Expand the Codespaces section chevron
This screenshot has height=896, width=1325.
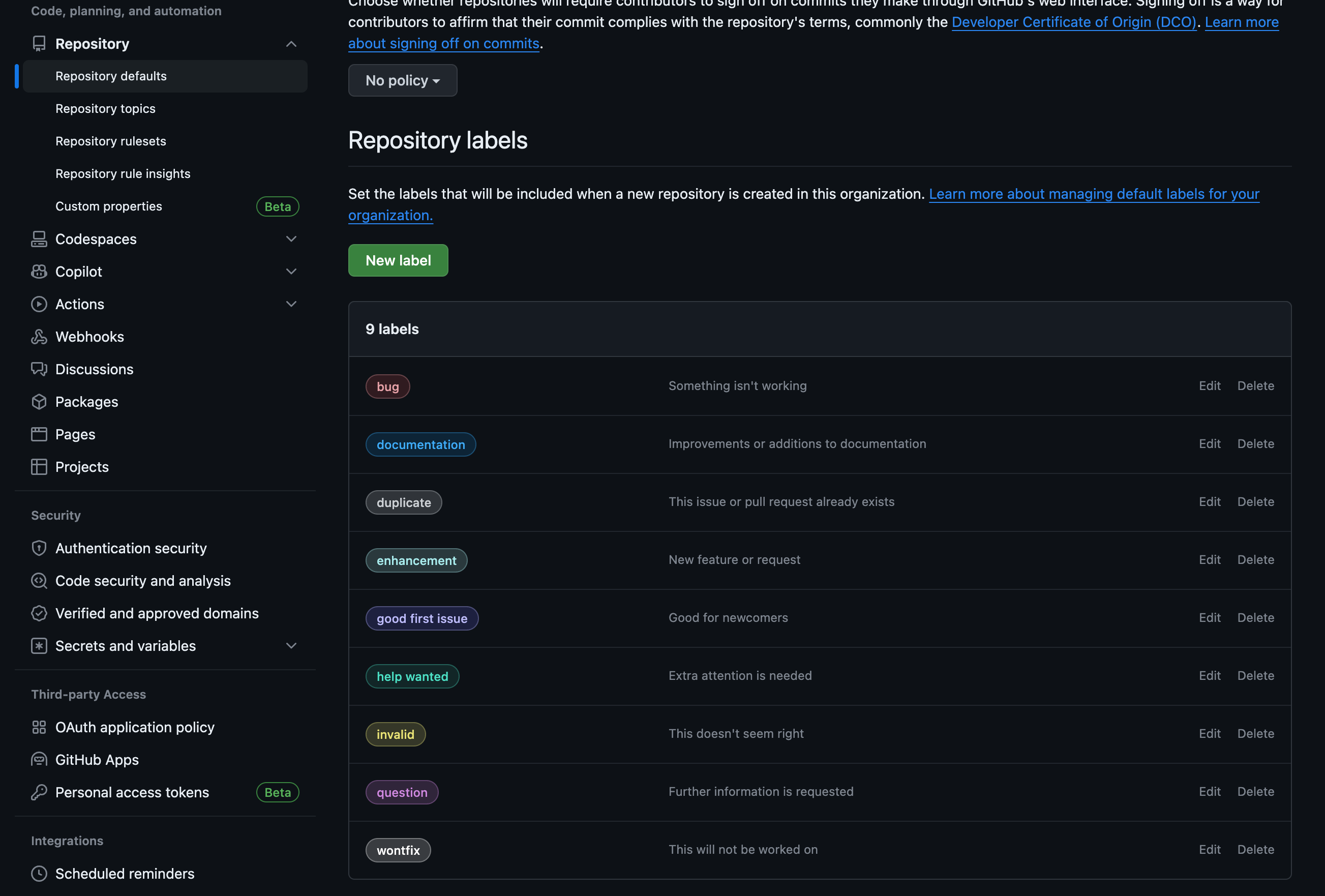point(291,239)
